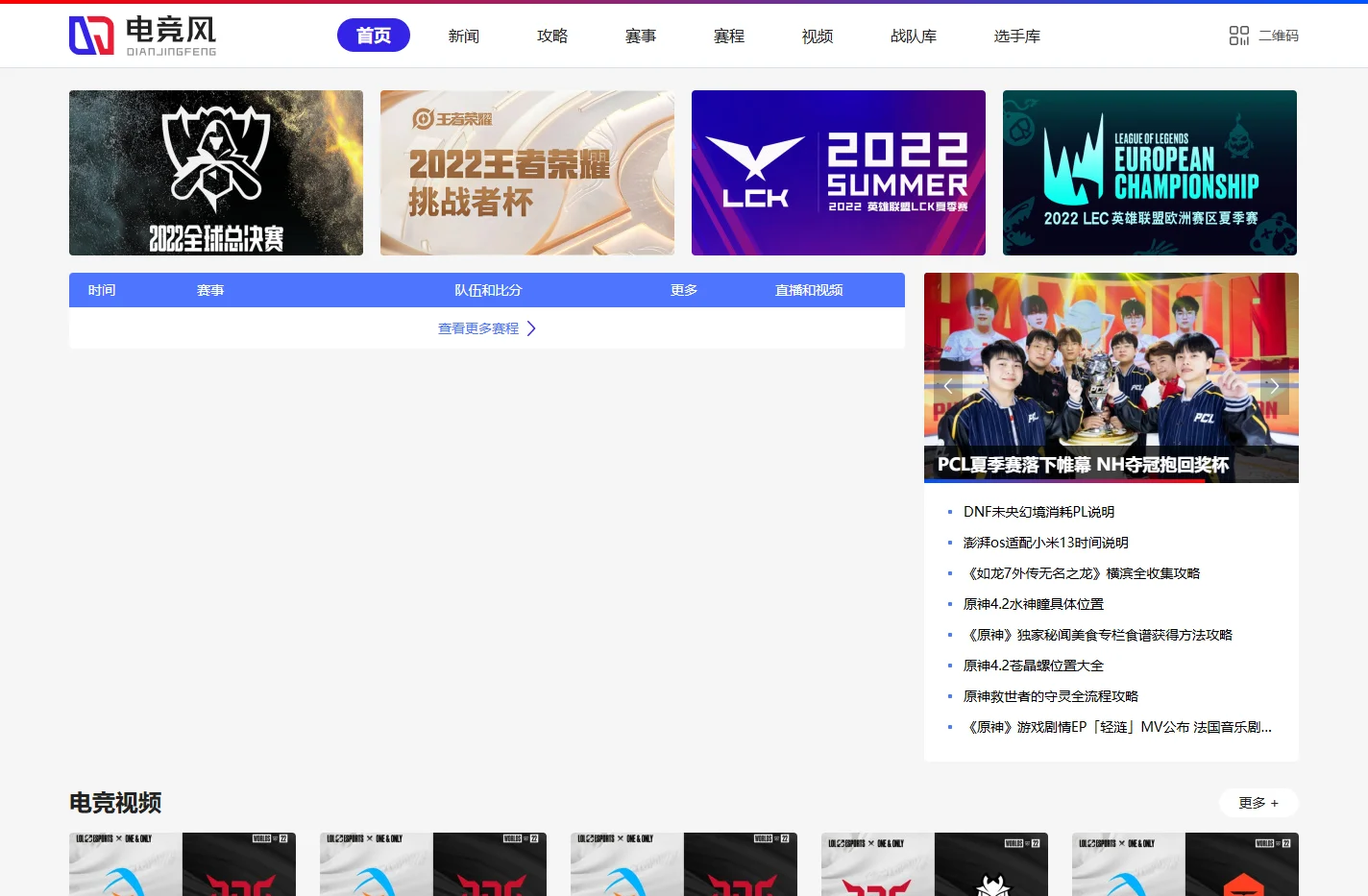1368x896 pixels.
Task: Select the 首页 navigation tab
Action: point(374,36)
